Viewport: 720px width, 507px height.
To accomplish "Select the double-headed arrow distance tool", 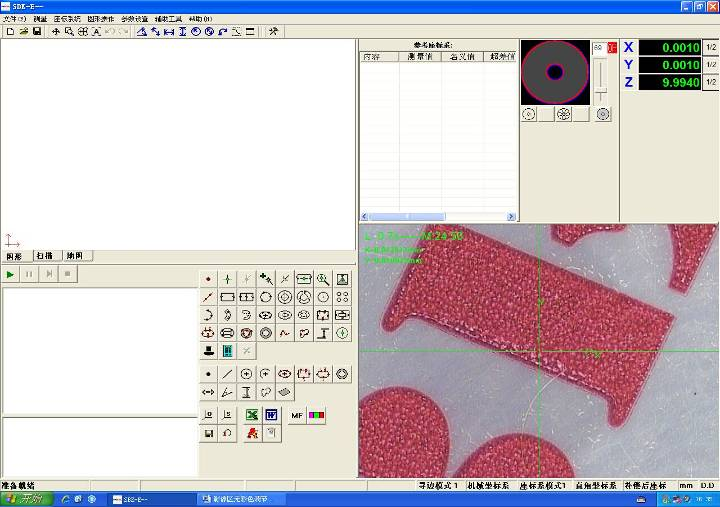I will pyautogui.click(x=208, y=392).
